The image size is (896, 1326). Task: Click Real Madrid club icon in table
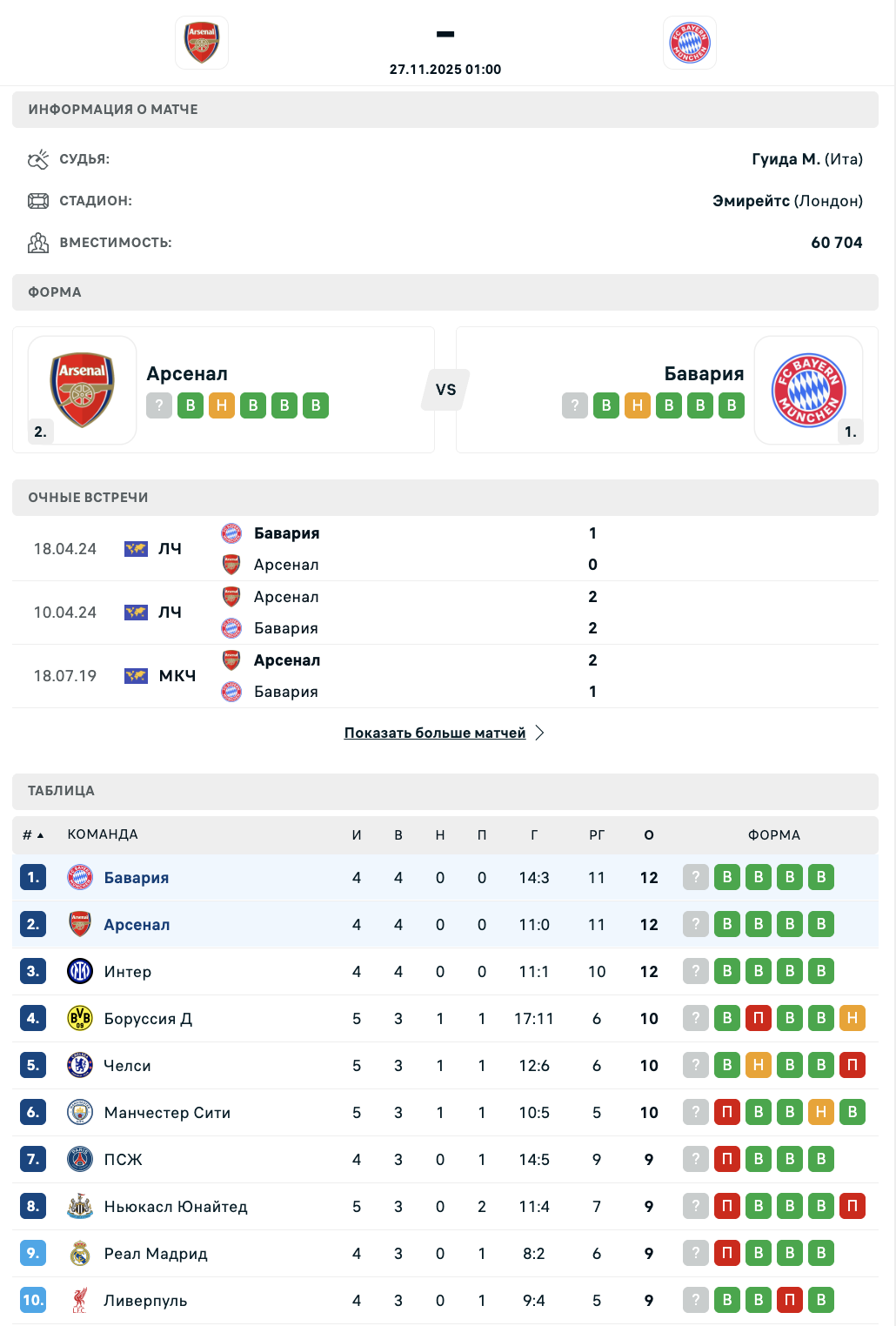click(80, 1253)
